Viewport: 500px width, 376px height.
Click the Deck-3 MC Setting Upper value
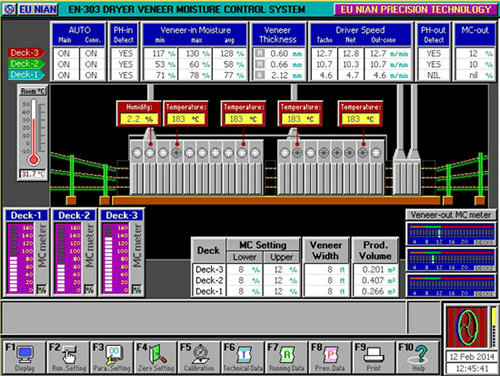(x=283, y=269)
